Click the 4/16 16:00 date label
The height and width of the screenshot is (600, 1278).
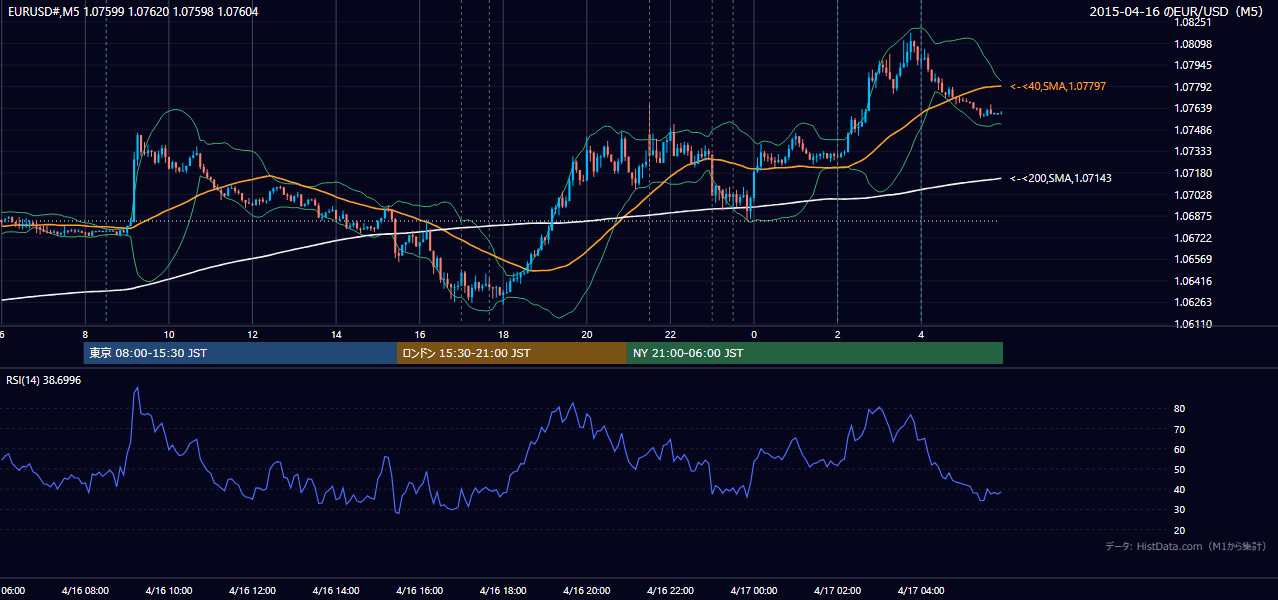coord(419,591)
